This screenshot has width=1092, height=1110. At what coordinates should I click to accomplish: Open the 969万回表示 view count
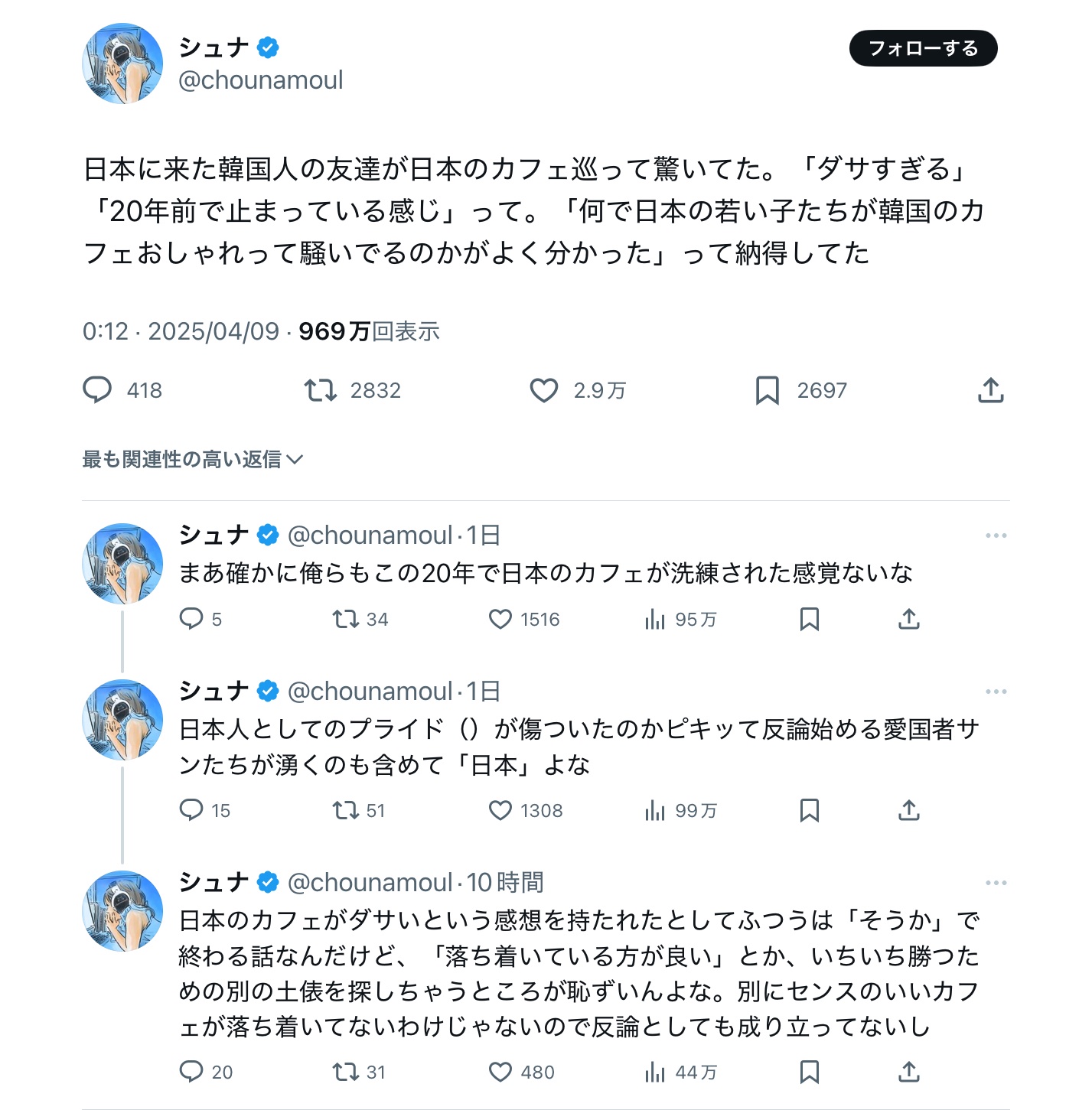(x=369, y=331)
